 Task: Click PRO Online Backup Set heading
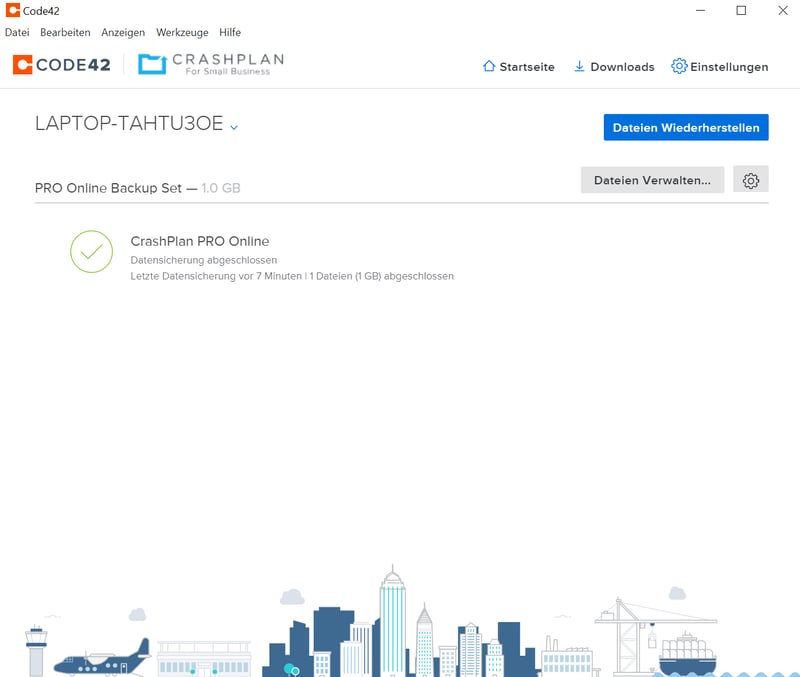point(108,188)
